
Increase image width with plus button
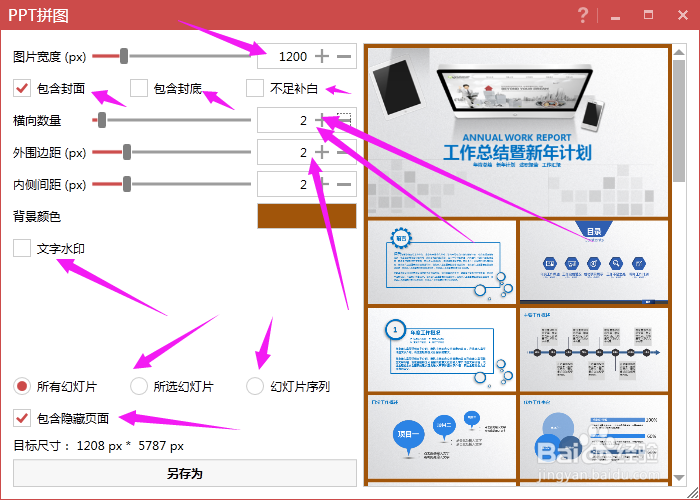click(x=322, y=56)
